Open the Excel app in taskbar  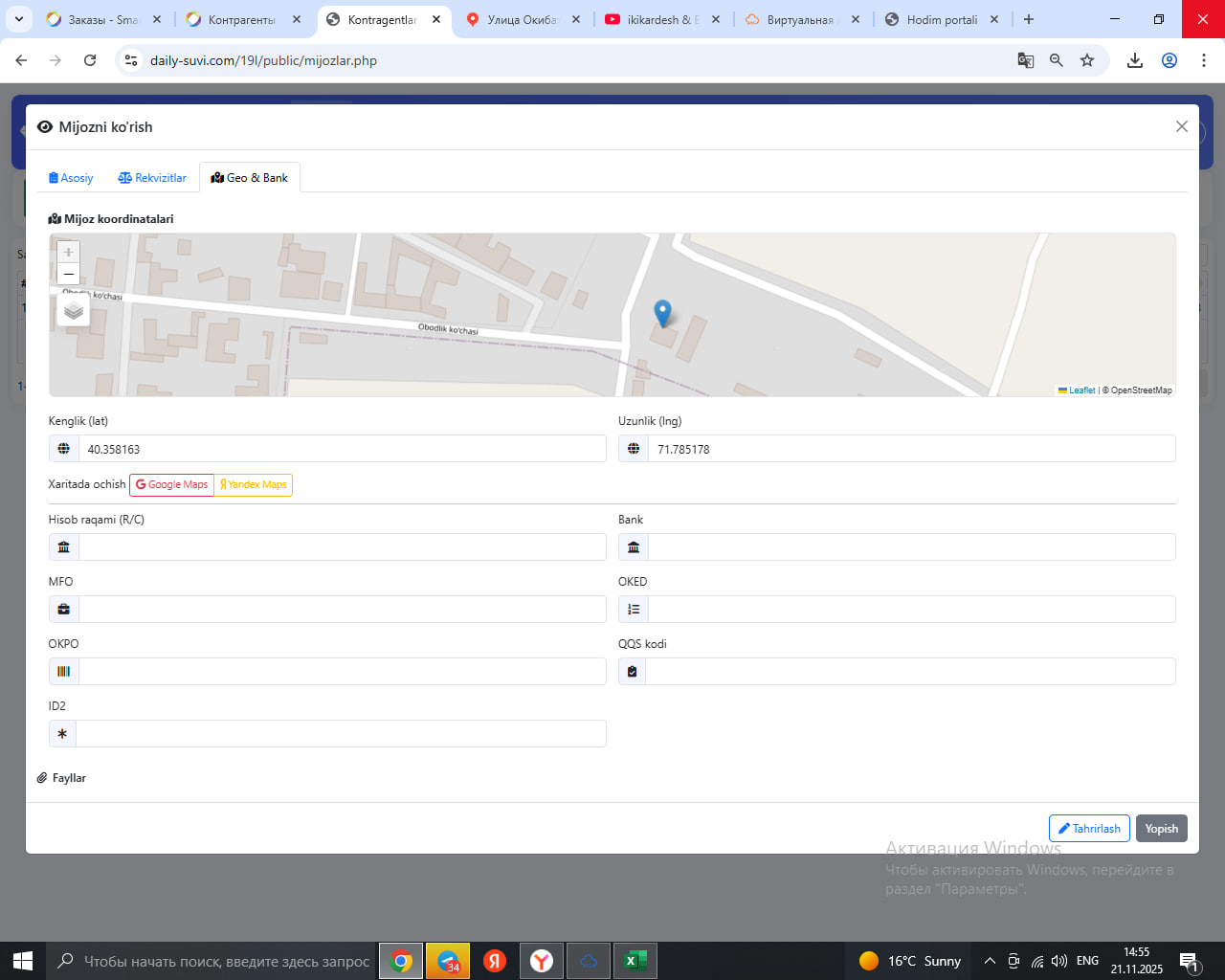pos(634,961)
